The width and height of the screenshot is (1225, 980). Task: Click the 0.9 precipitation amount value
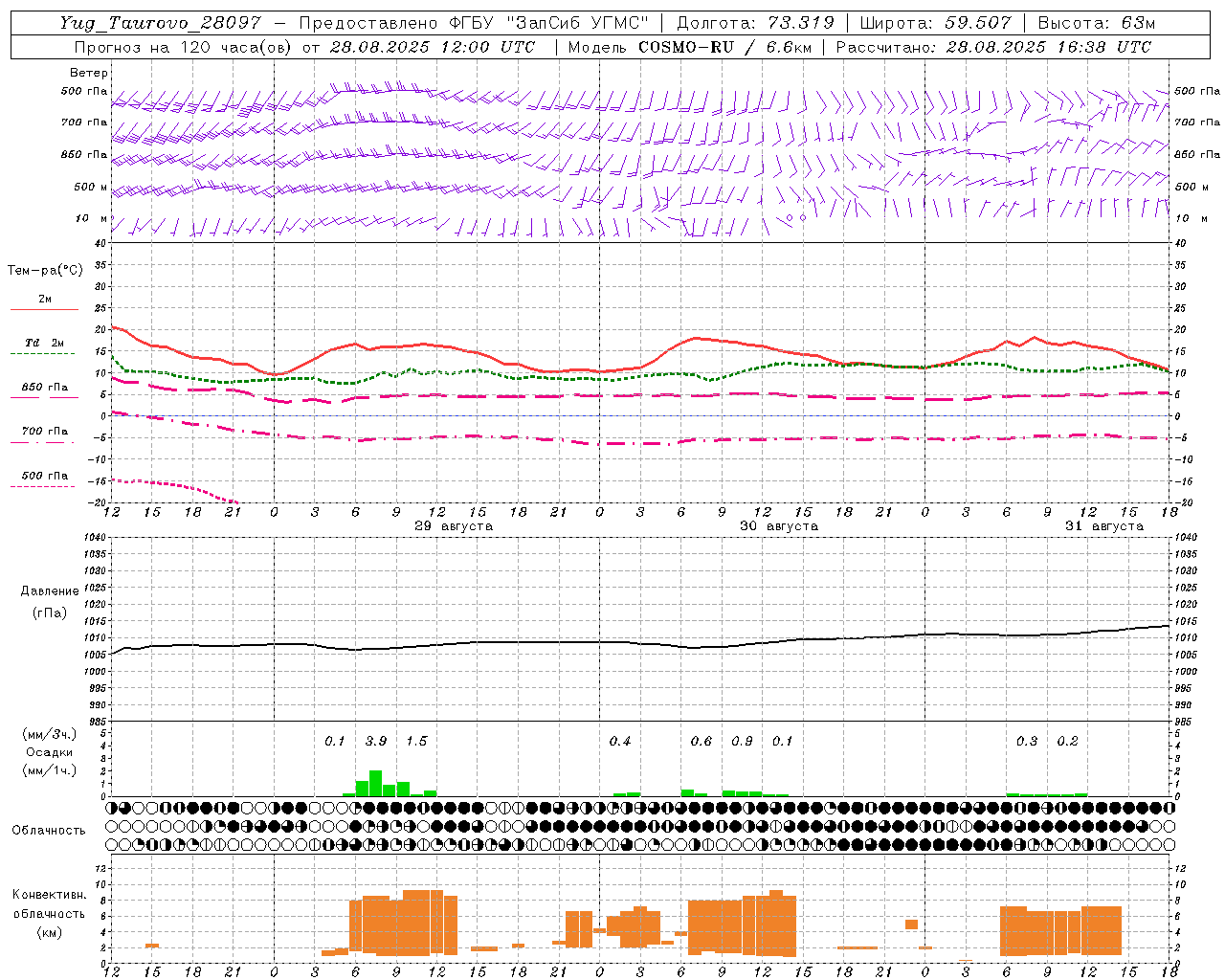coord(742,742)
